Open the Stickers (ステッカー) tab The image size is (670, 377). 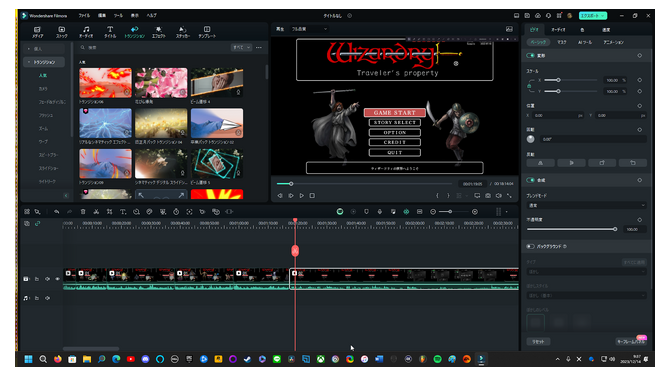182,32
